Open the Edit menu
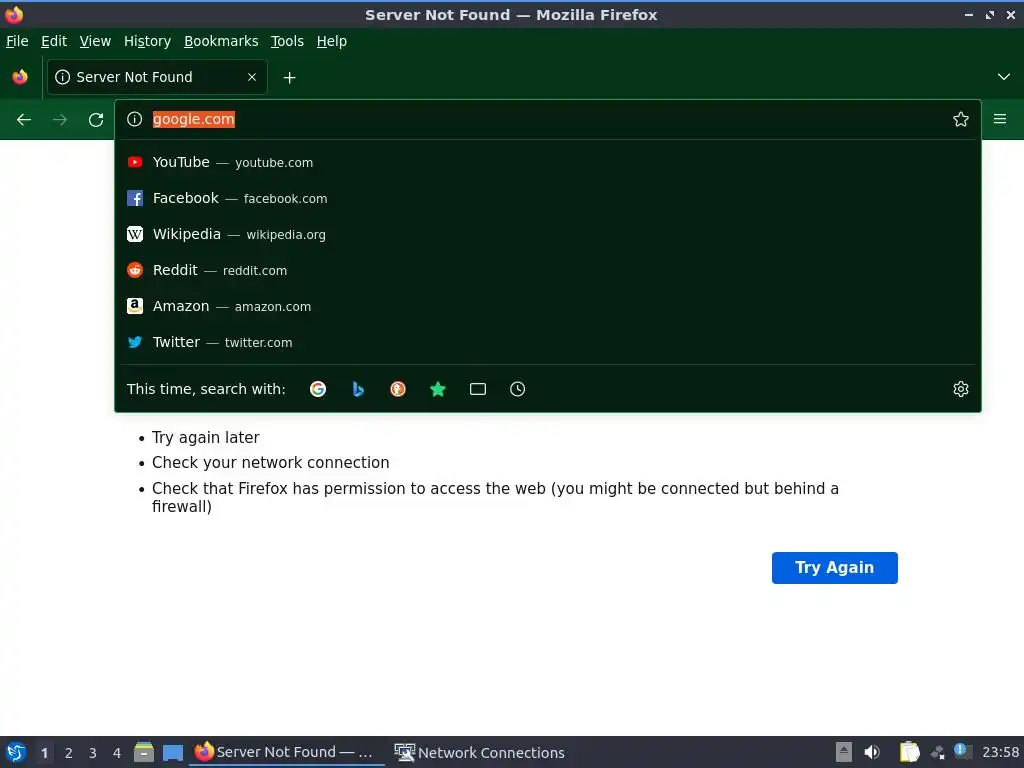Image resolution: width=1024 pixels, height=768 pixels. click(x=54, y=41)
